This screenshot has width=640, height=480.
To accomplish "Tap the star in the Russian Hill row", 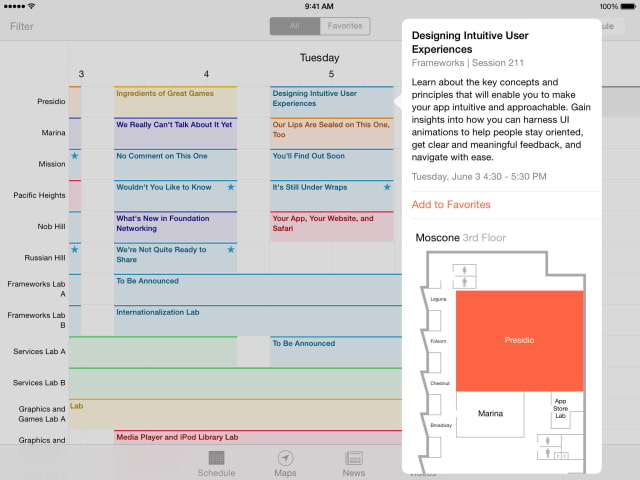I will click(x=74, y=250).
